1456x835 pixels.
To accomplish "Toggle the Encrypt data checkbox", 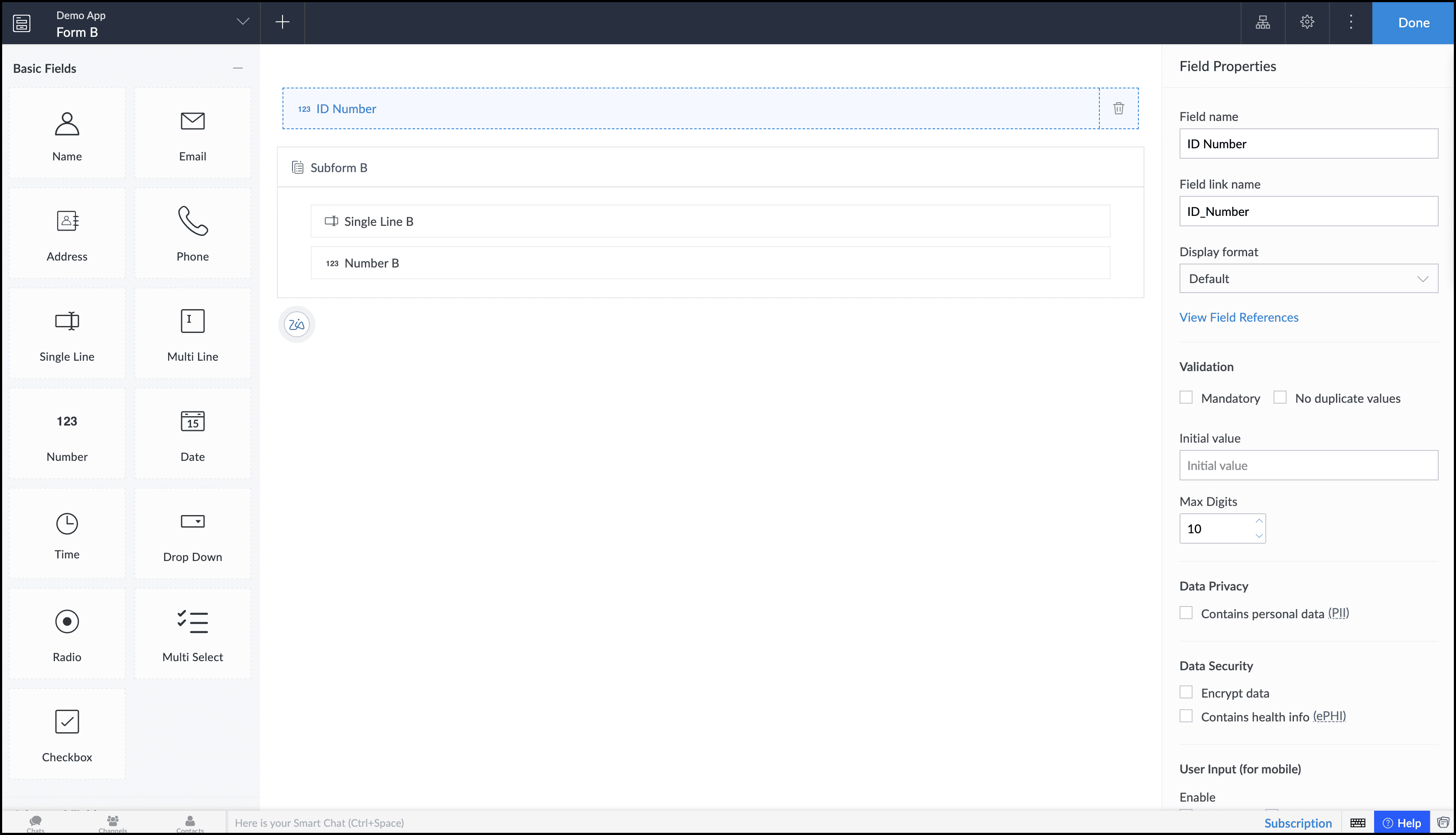I will click(1186, 692).
